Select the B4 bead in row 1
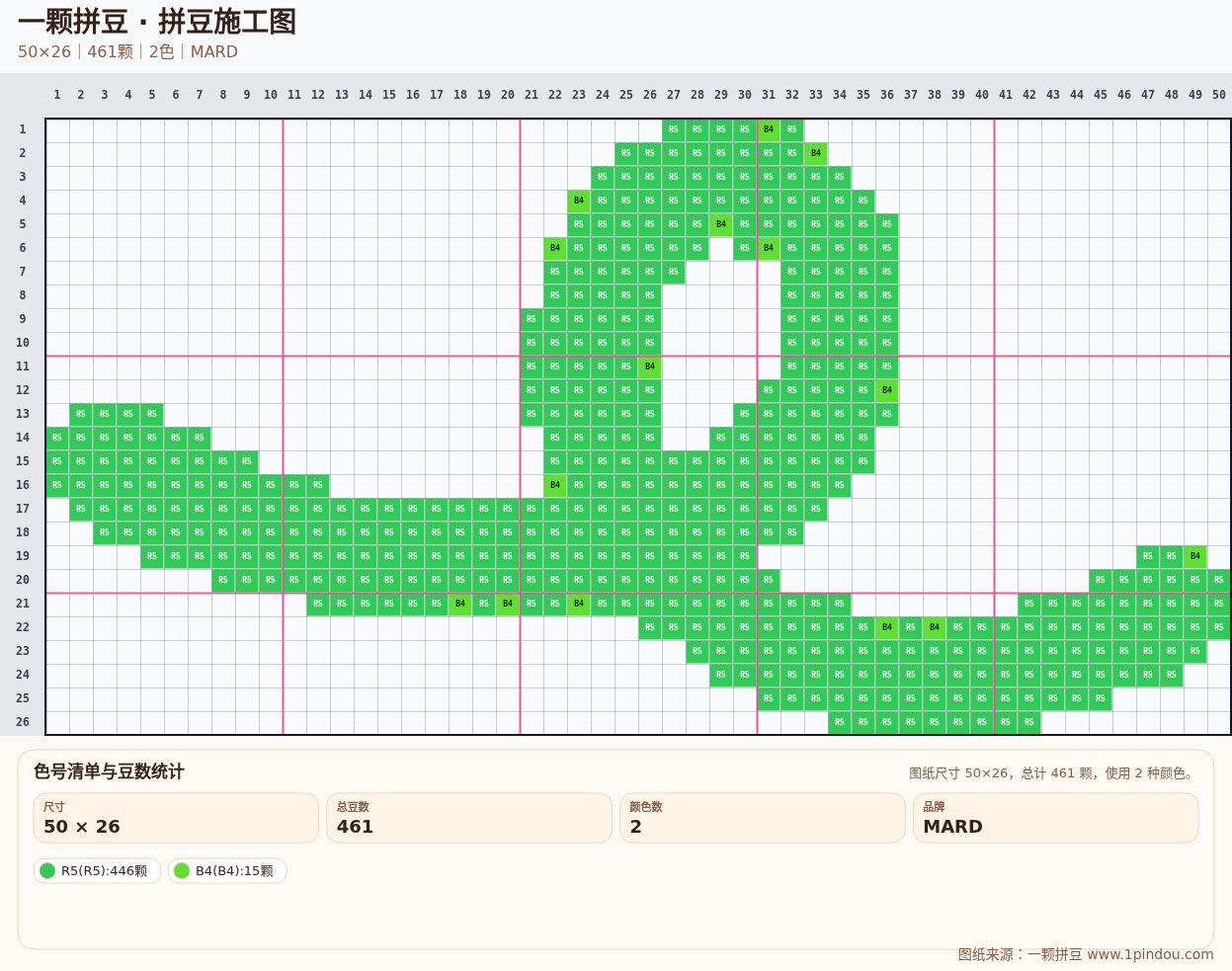1232x971 pixels. 769,129
